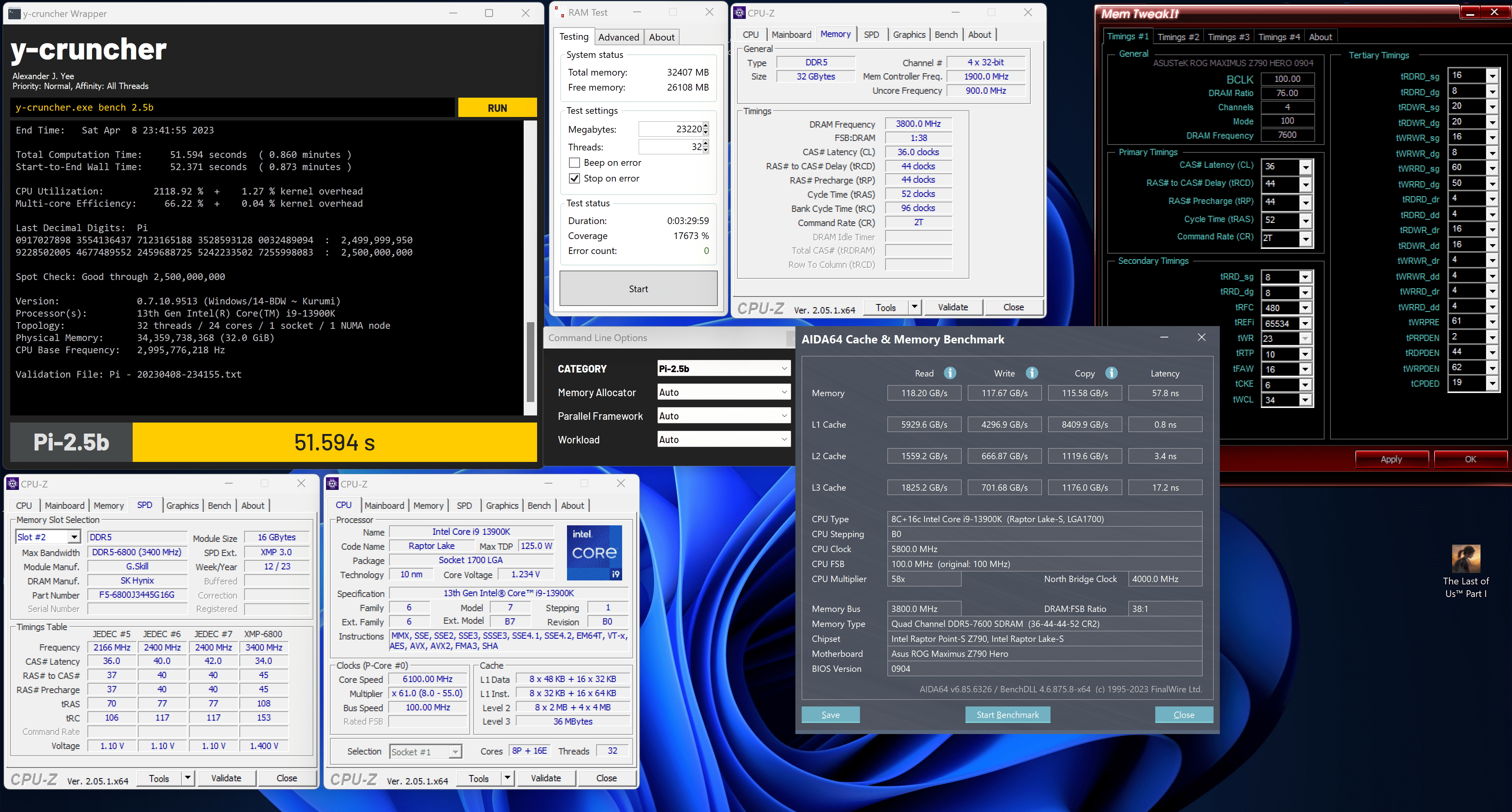Enable Beep on error checkbox
The width and height of the screenshot is (1512, 812).
pos(574,163)
